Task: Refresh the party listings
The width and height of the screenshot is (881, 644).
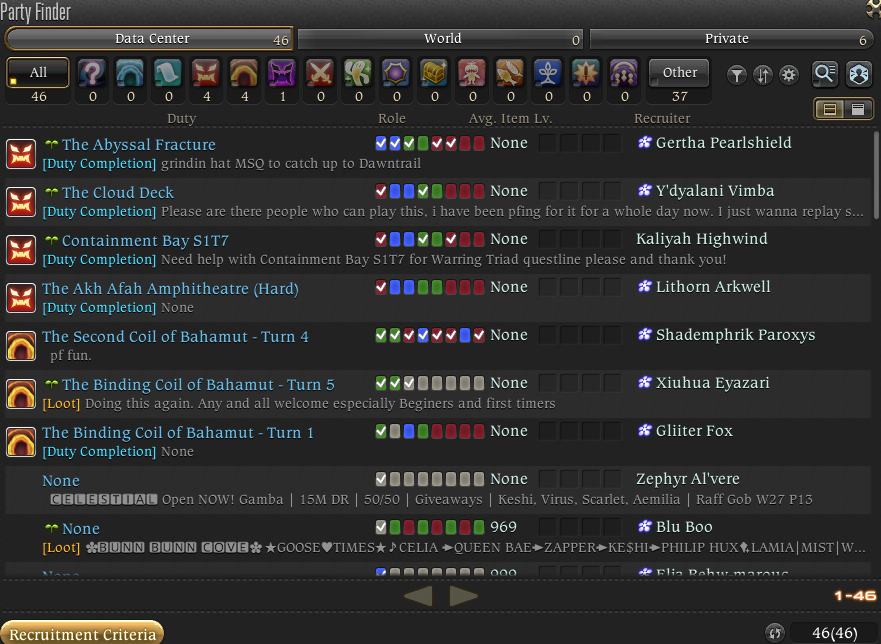Action: coord(775,633)
